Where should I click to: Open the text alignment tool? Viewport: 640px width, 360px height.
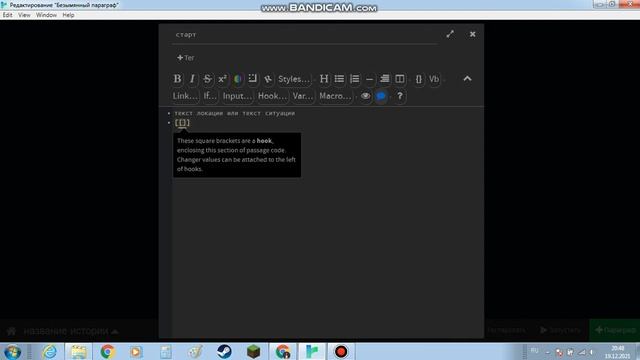click(x=384, y=79)
